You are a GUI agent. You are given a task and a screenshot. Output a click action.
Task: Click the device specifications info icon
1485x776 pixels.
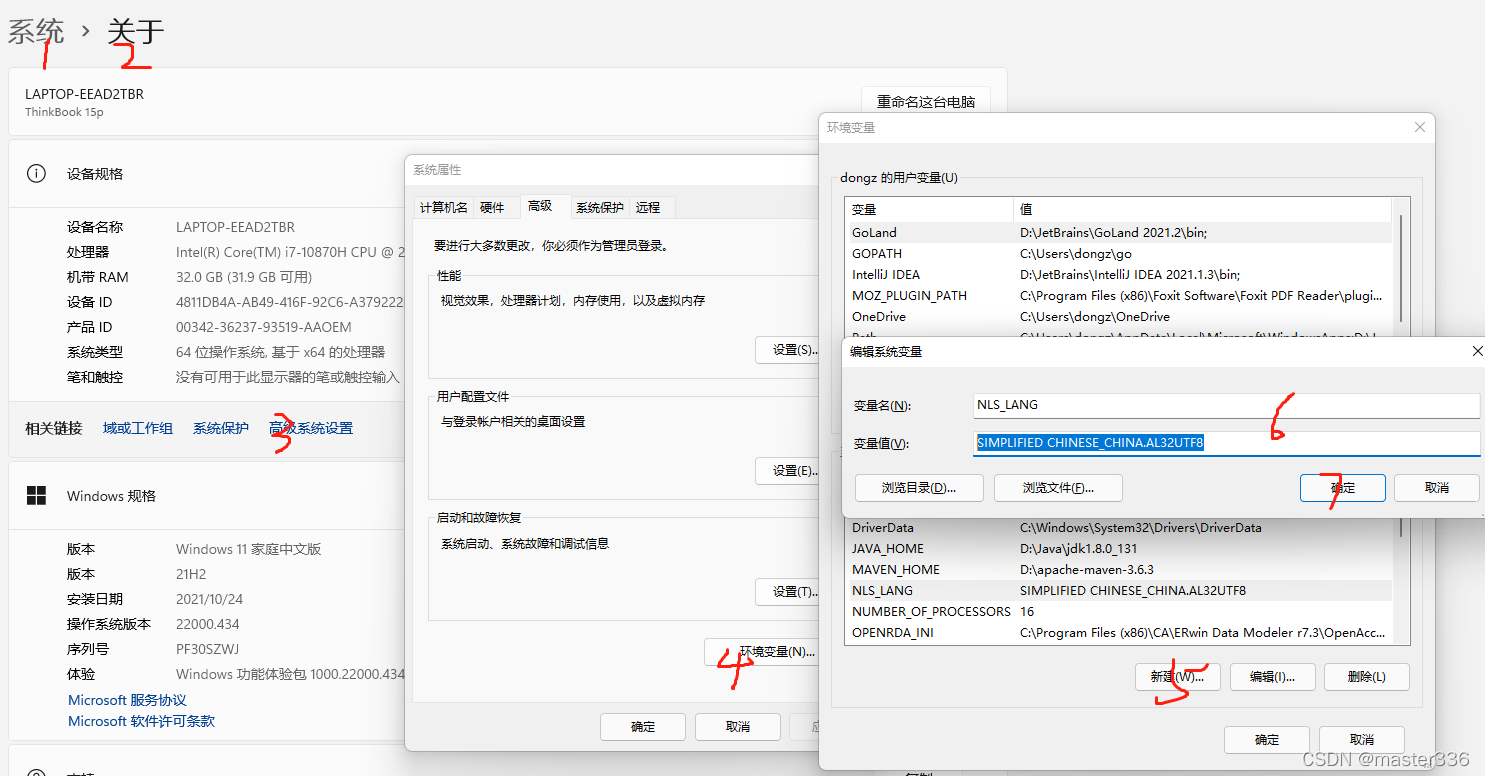(36, 173)
